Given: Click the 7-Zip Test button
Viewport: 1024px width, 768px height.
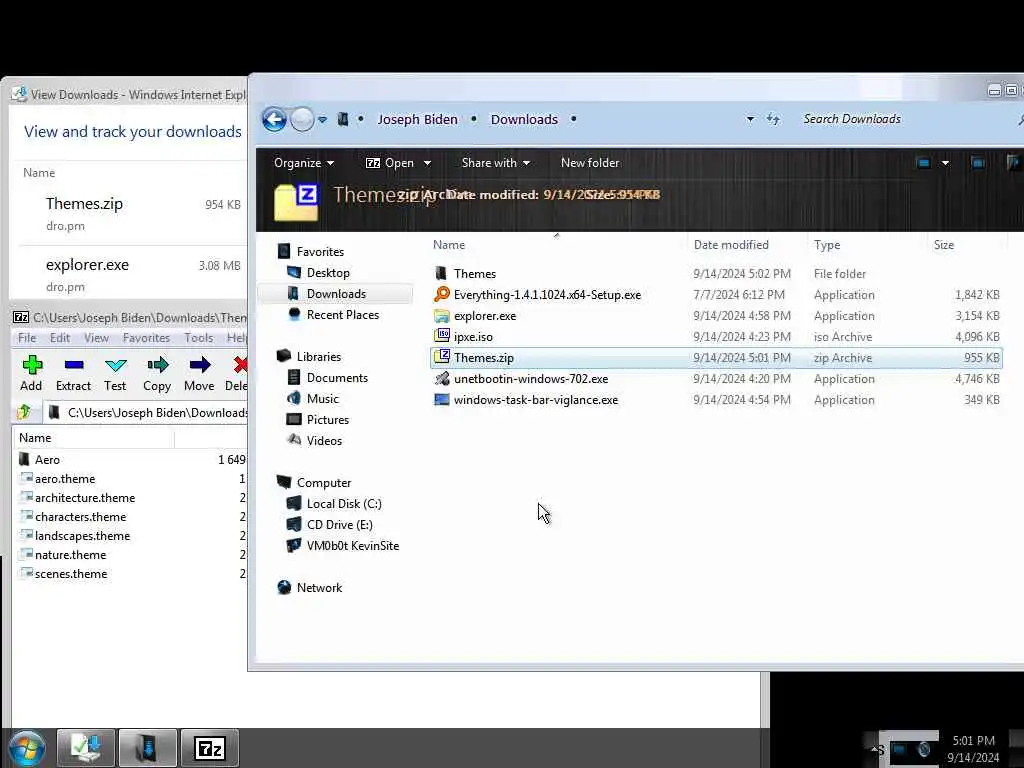Looking at the screenshot, I should coord(115,374).
